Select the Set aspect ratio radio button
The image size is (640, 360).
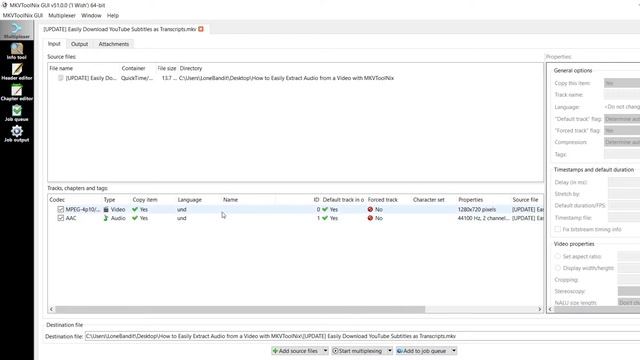pos(558,256)
